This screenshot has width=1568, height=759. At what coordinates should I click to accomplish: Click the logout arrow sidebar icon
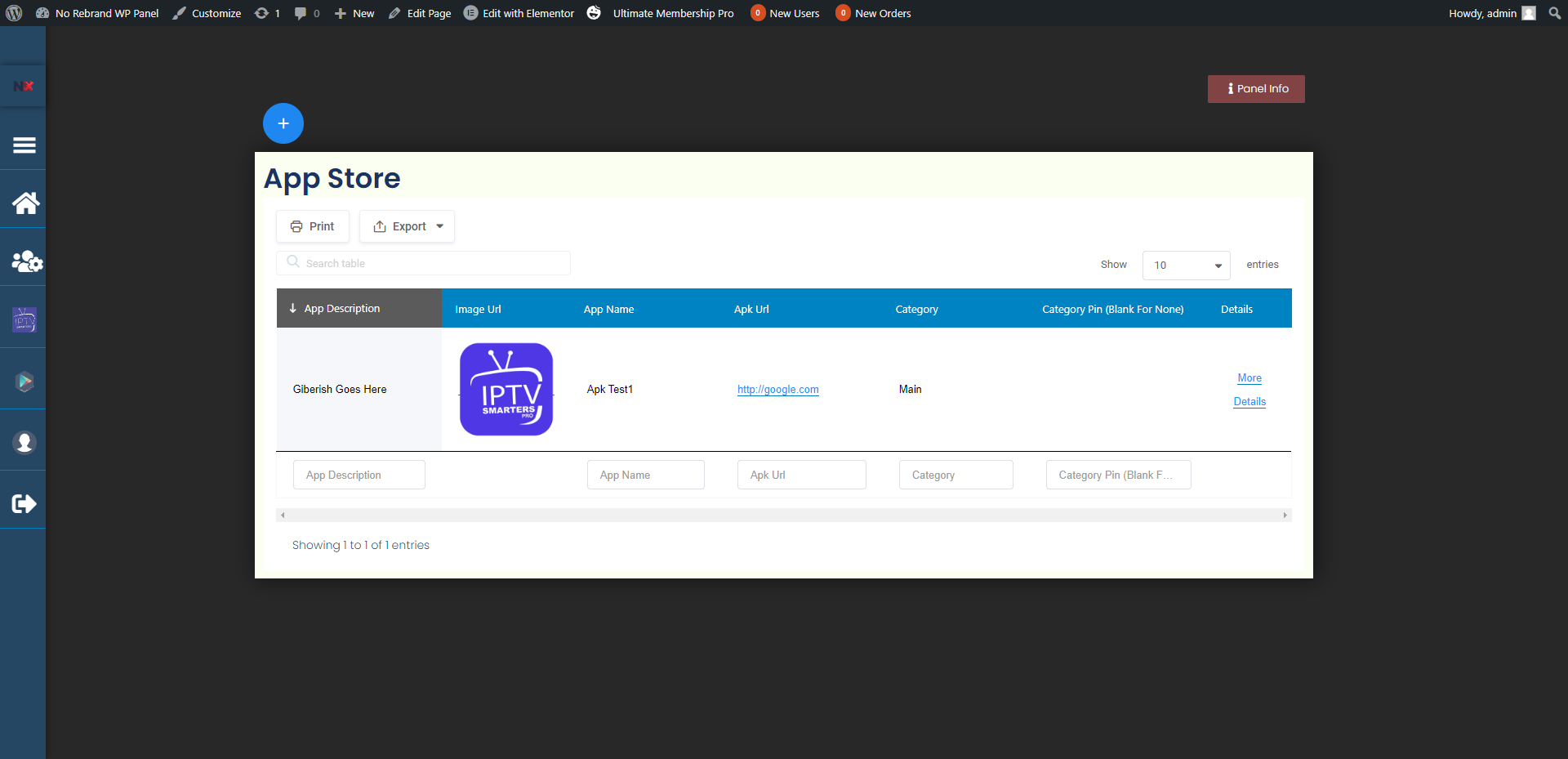click(24, 503)
